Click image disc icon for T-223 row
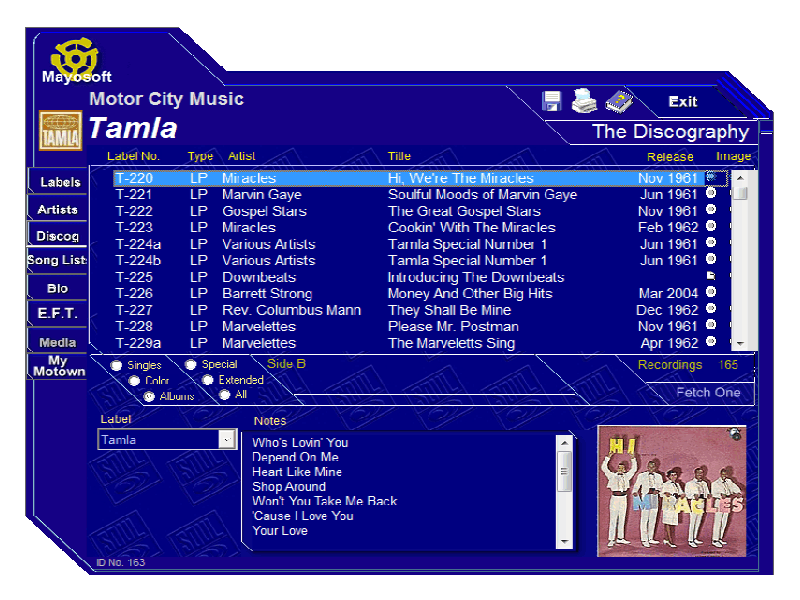This screenshot has width=800, height=600. [711, 226]
